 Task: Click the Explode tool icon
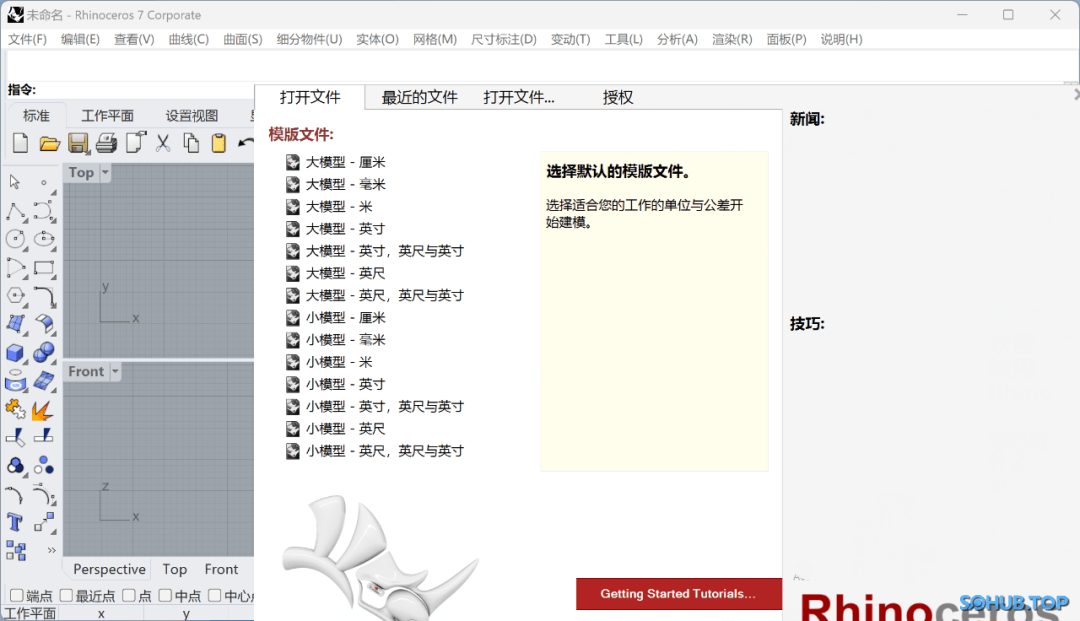click(x=42, y=410)
